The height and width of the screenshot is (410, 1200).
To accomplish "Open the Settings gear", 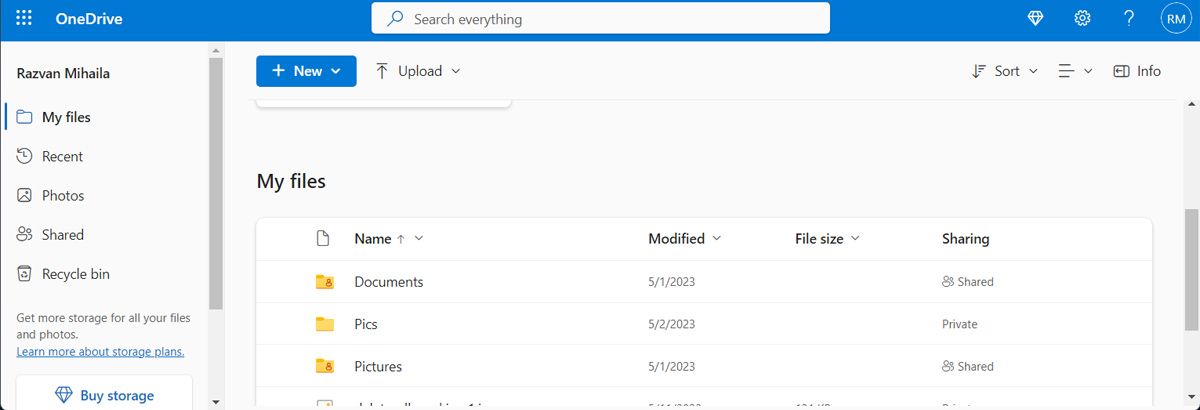I will 1082,18.
